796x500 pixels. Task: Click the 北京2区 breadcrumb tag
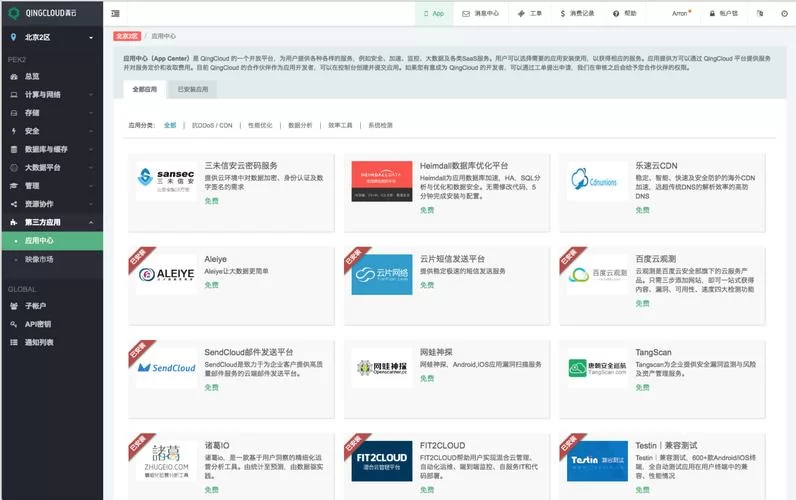point(127,36)
